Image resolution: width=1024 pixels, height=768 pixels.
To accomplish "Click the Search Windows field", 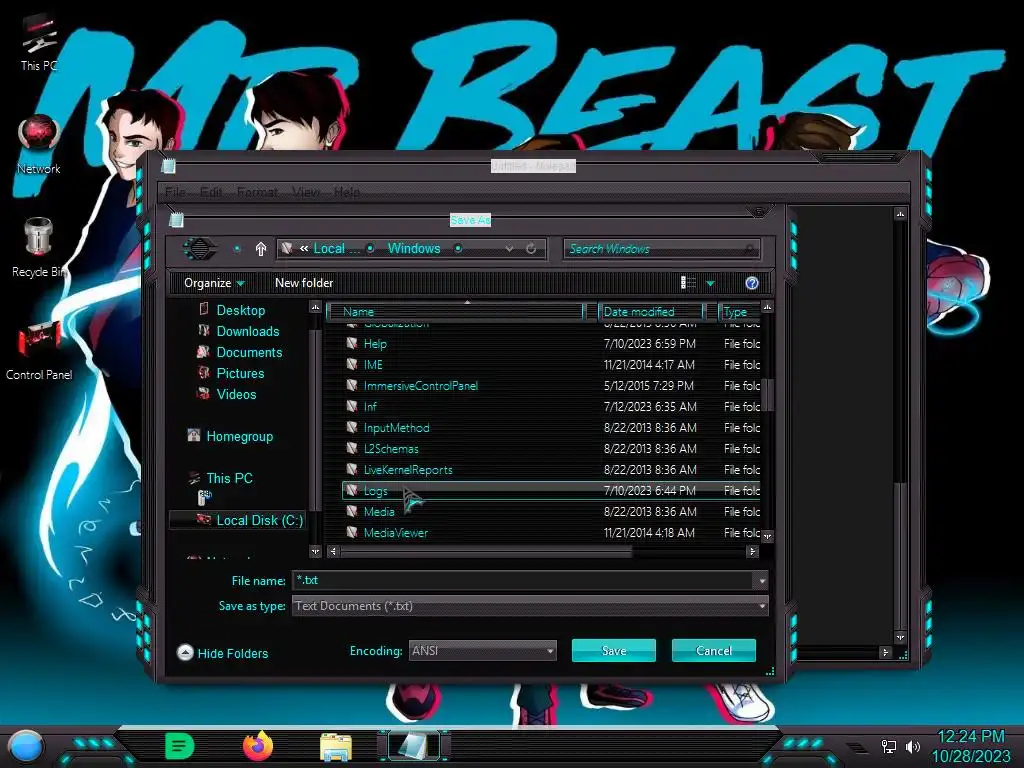I will point(661,249).
